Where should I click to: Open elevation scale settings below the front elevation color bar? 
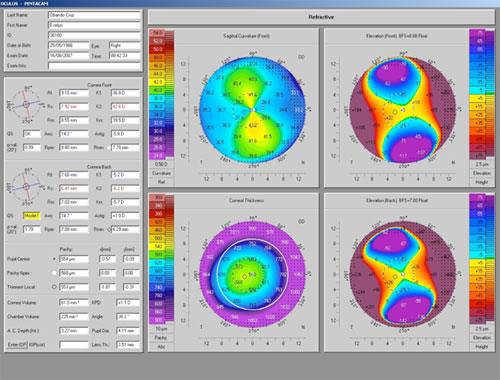pyautogui.click(x=482, y=173)
